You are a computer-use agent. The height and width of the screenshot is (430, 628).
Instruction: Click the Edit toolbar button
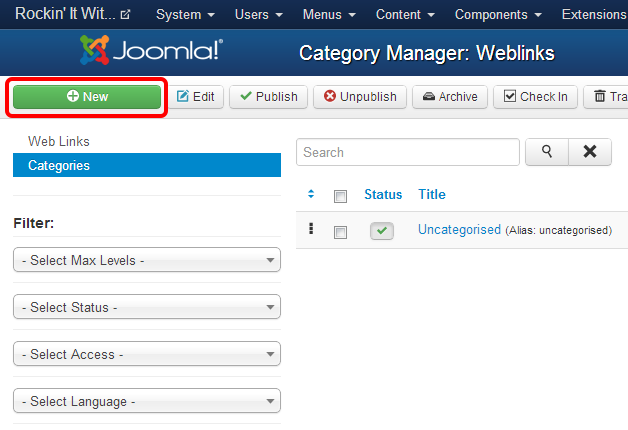[x=196, y=97]
